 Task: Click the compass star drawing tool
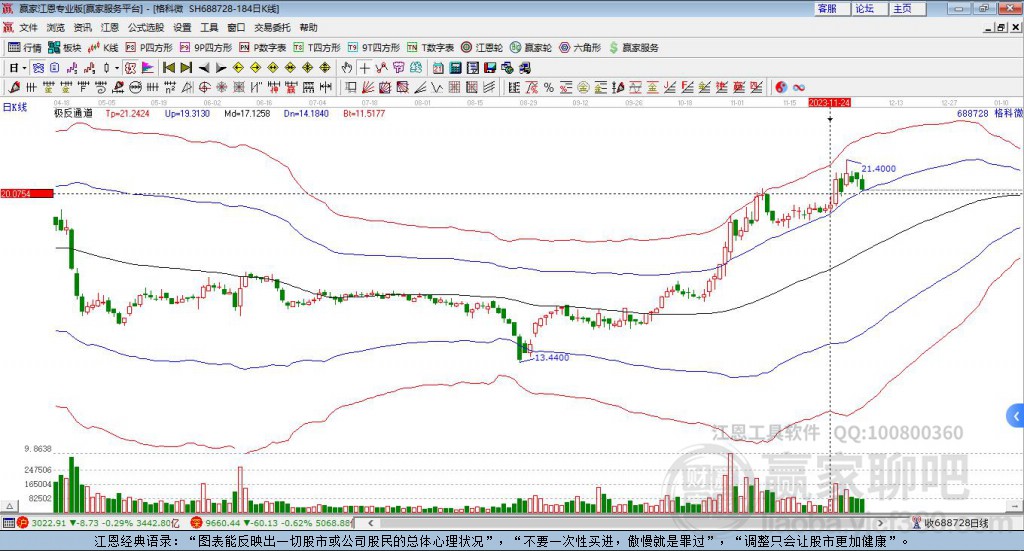221,87
